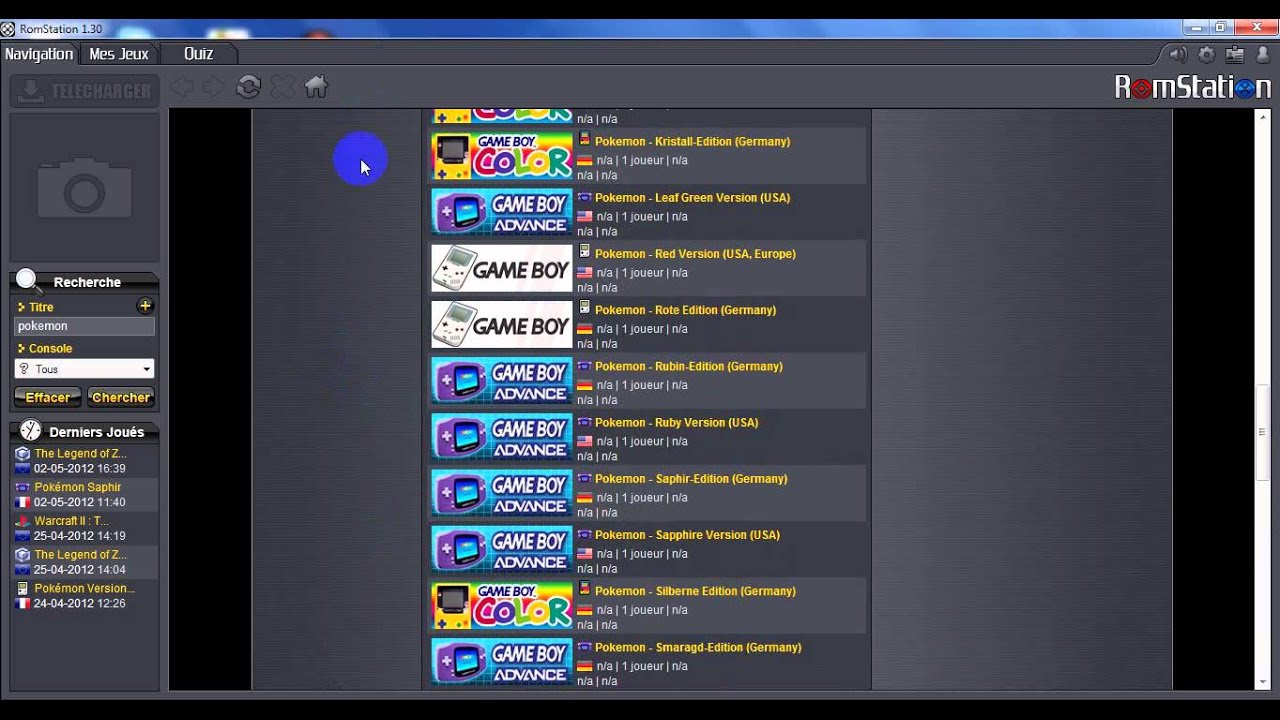Click the USA flag beside Ruby Version

585,441
